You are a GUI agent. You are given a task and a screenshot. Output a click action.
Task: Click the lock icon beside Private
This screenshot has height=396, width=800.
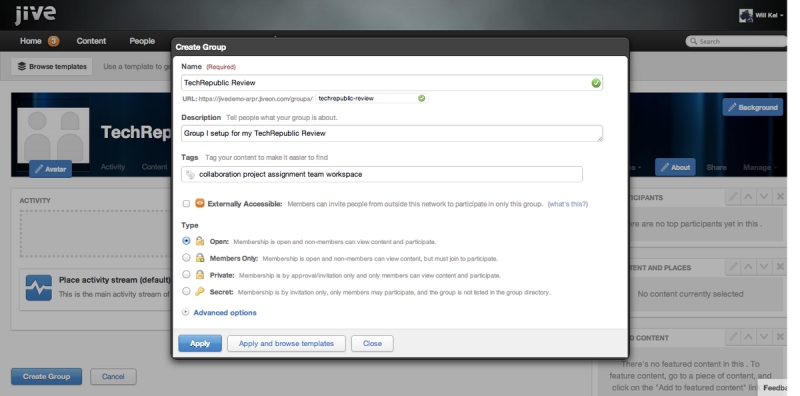pos(200,275)
